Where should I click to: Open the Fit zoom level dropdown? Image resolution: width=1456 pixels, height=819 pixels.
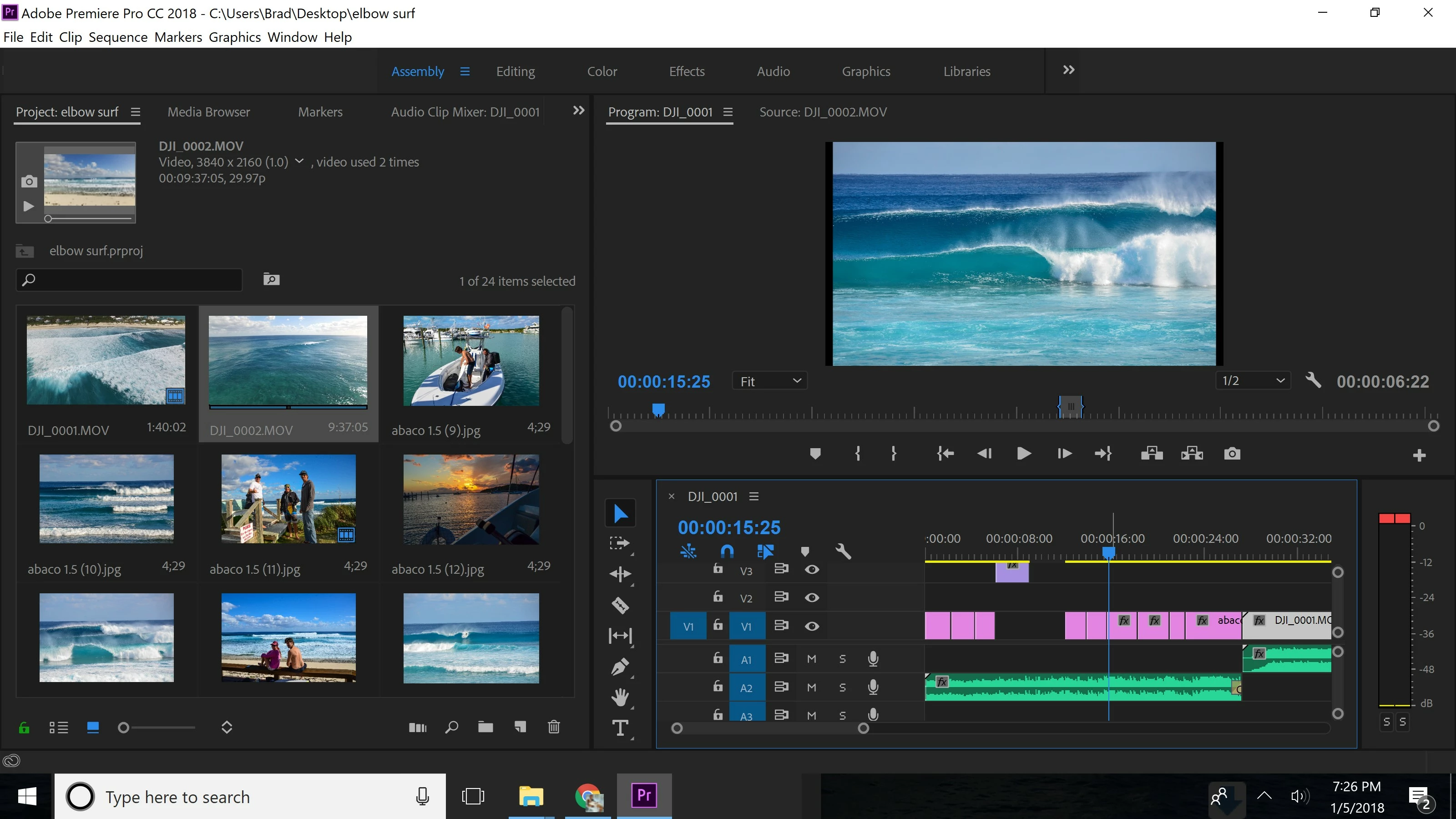769,382
